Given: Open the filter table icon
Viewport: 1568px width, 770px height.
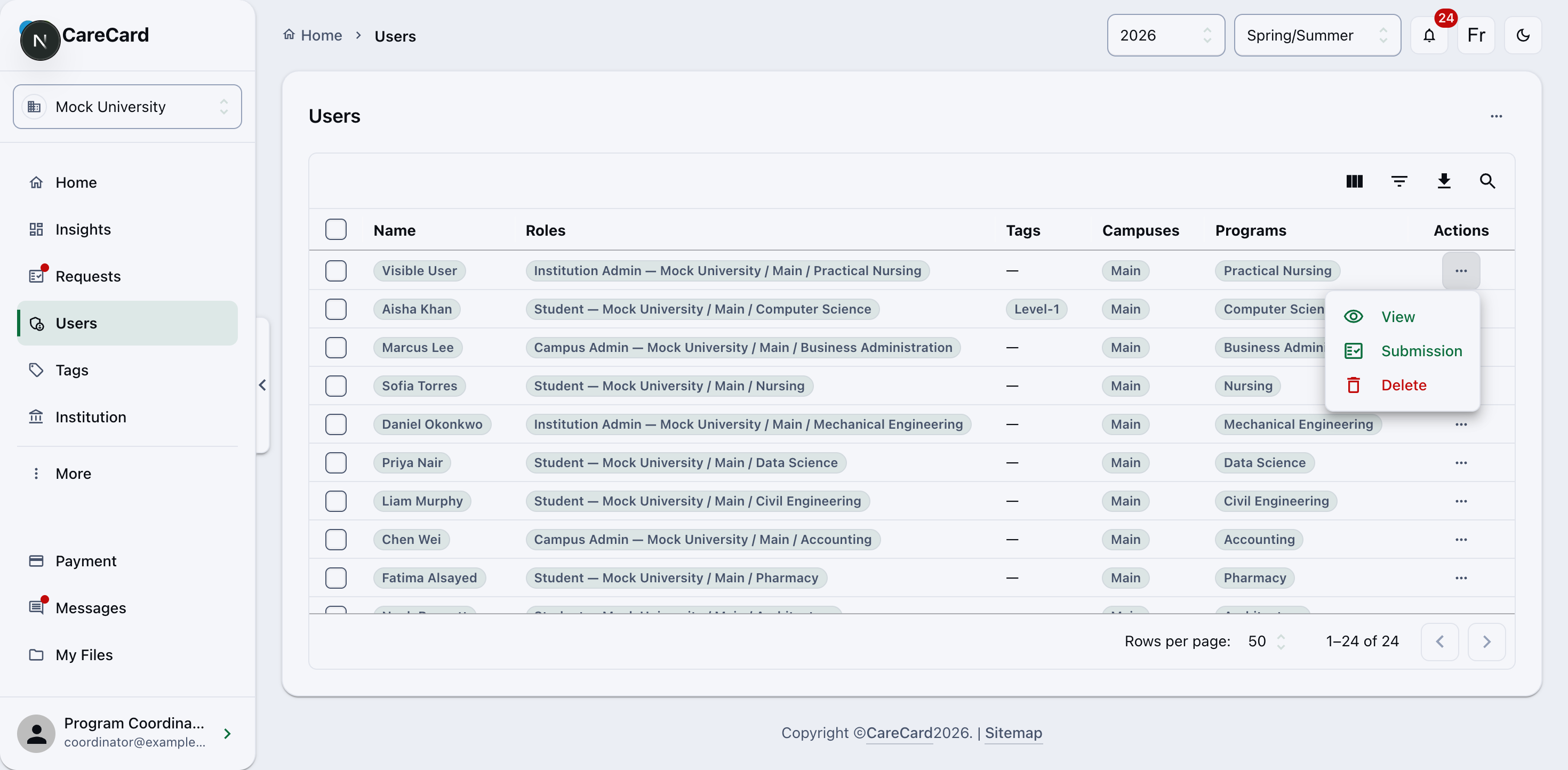Looking at the screenshot, I should (1399, 181).
